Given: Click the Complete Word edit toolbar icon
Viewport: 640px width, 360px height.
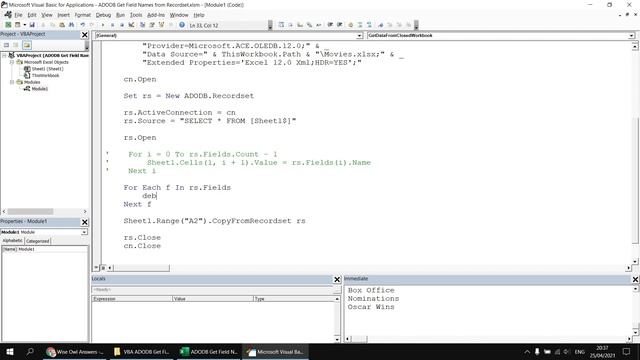Looking at the screenshot, I should click(x=319, y=25).
